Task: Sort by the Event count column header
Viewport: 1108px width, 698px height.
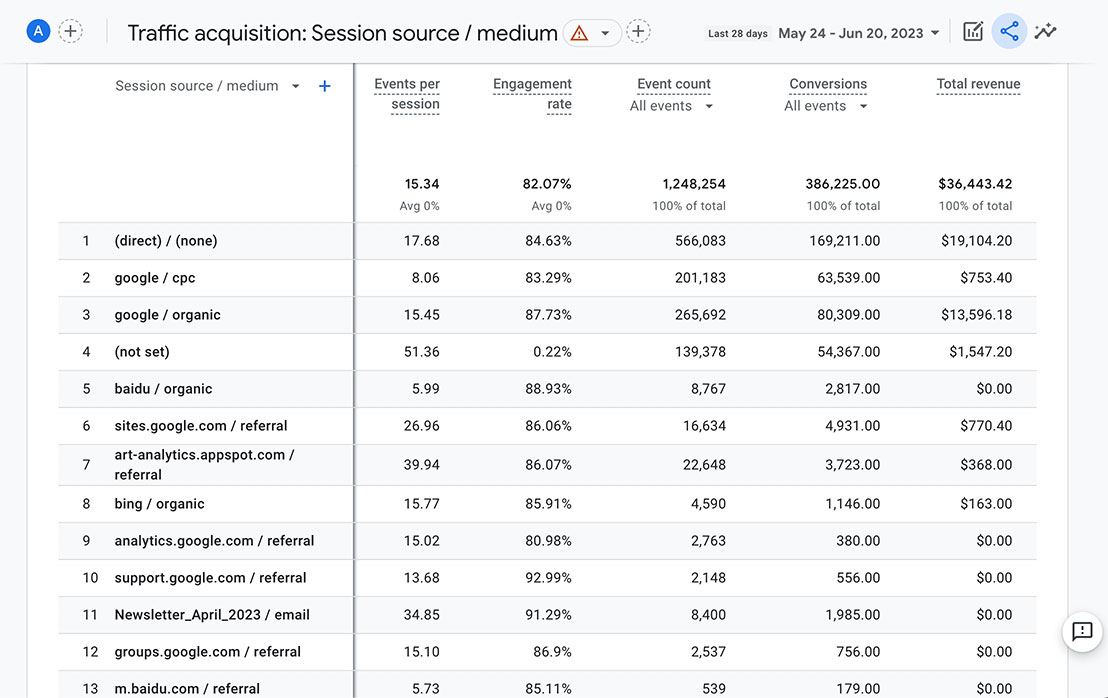Action: pyautogui.click(x=673, y=84)
